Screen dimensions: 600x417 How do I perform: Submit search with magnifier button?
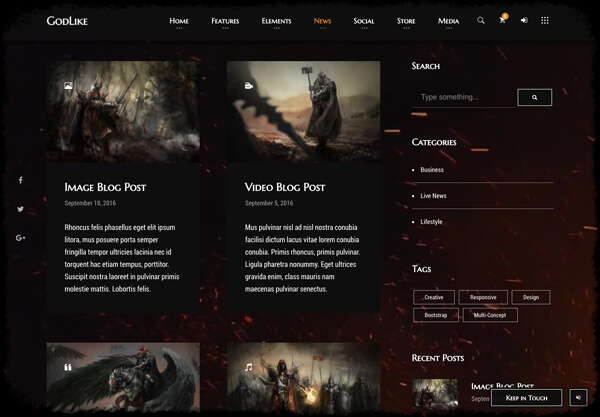tap(535, 98)
